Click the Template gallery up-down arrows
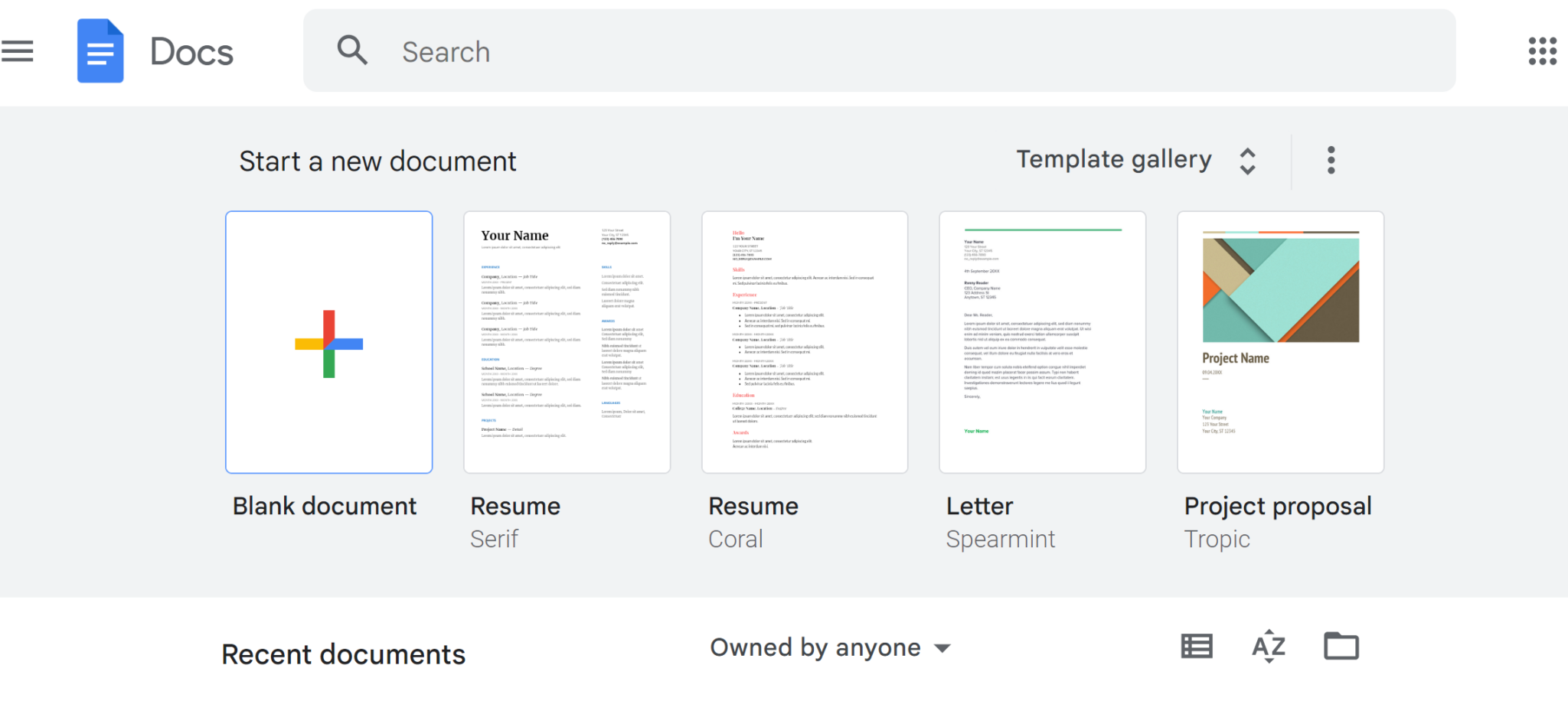This screenshot has height=701, width=1568. tap(1247, 161)
